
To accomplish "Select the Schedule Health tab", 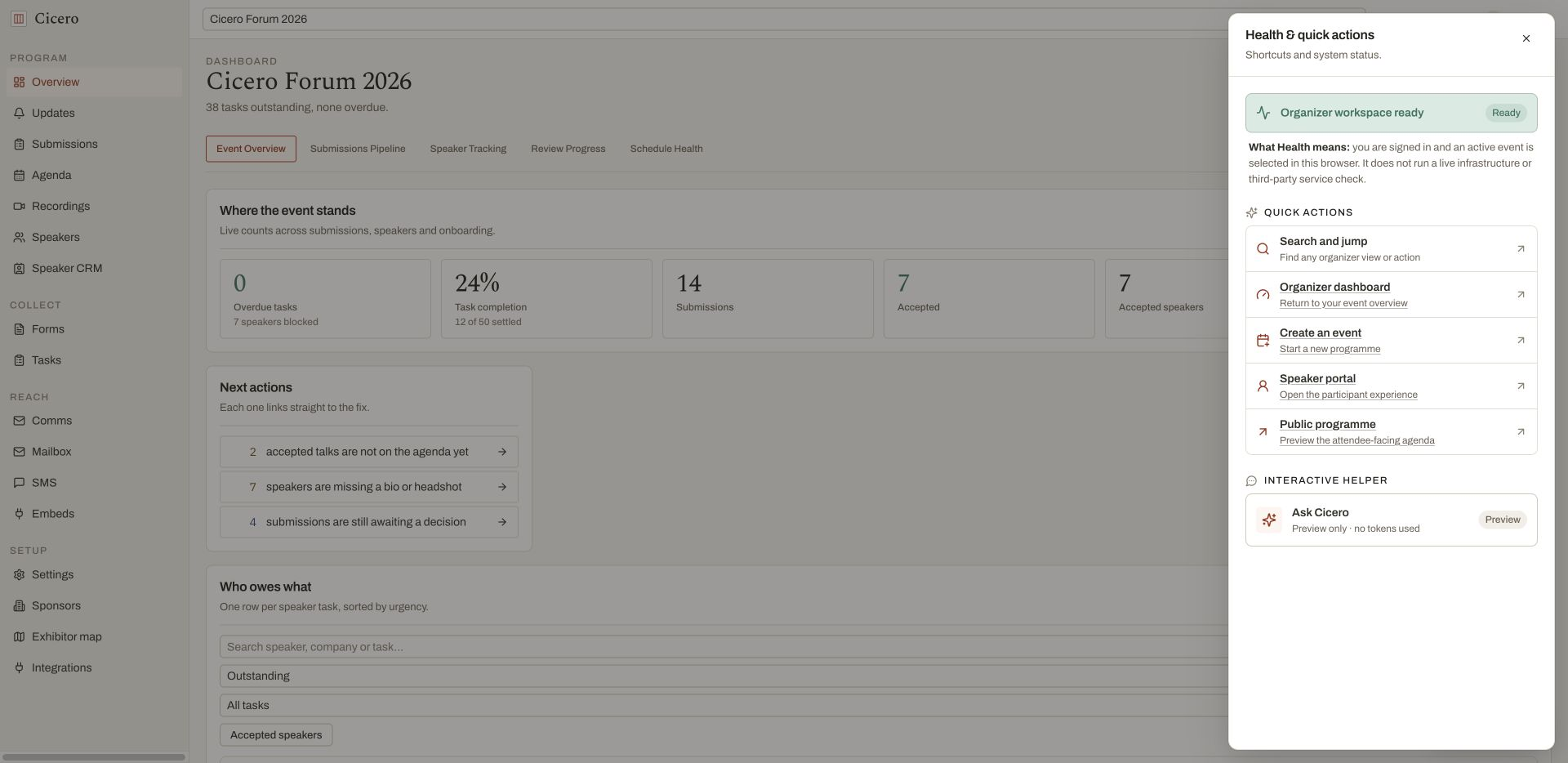I will 666,149.
